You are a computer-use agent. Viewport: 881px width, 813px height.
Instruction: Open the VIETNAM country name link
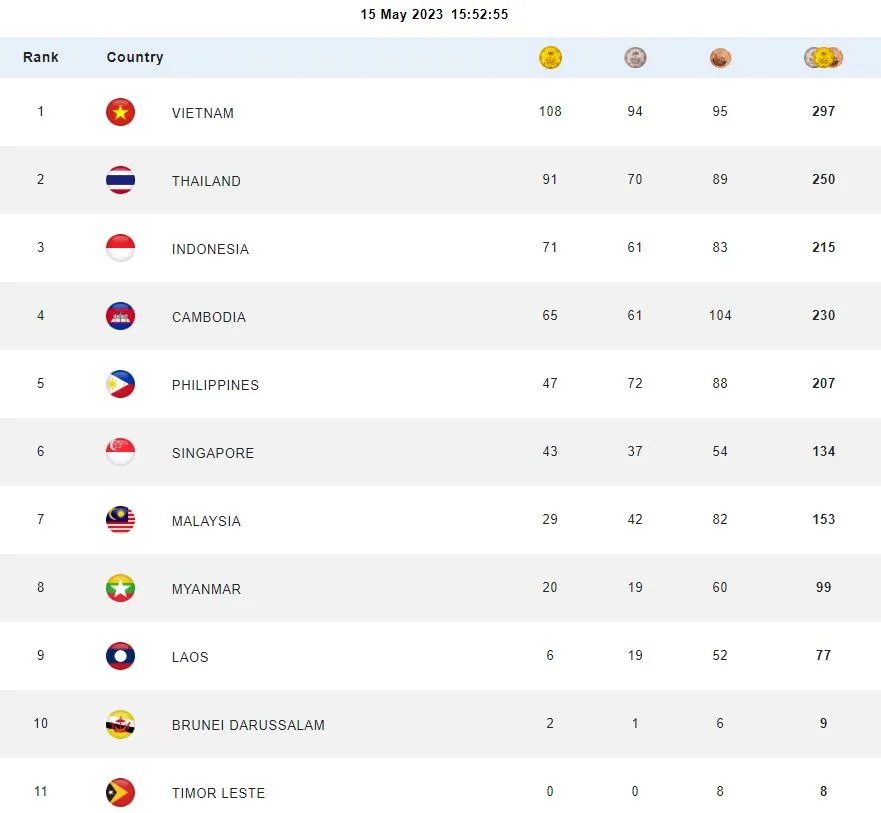(x=203, y=113)
